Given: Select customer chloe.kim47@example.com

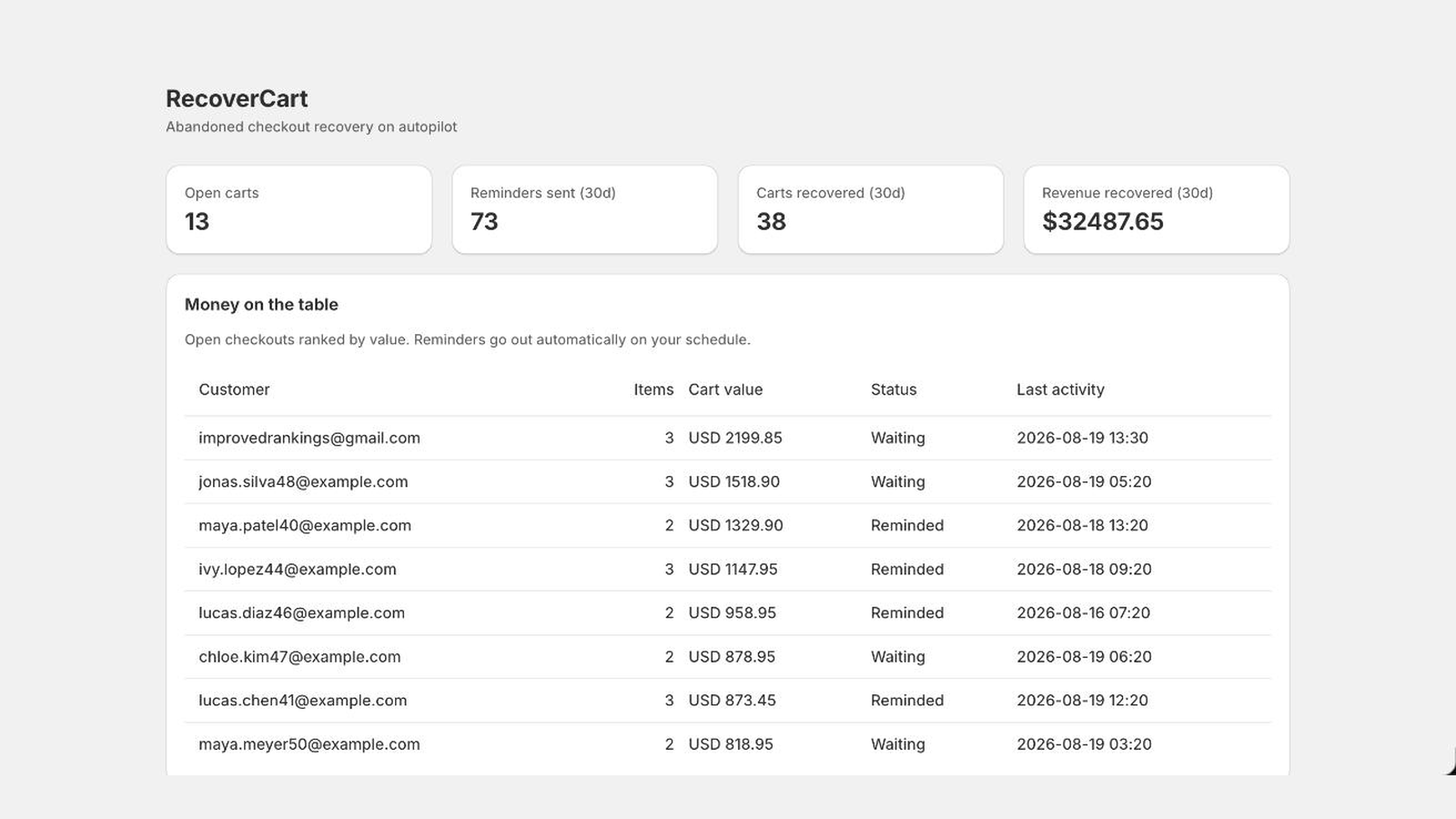Looking at the screenshot, I should coord(299,656).
